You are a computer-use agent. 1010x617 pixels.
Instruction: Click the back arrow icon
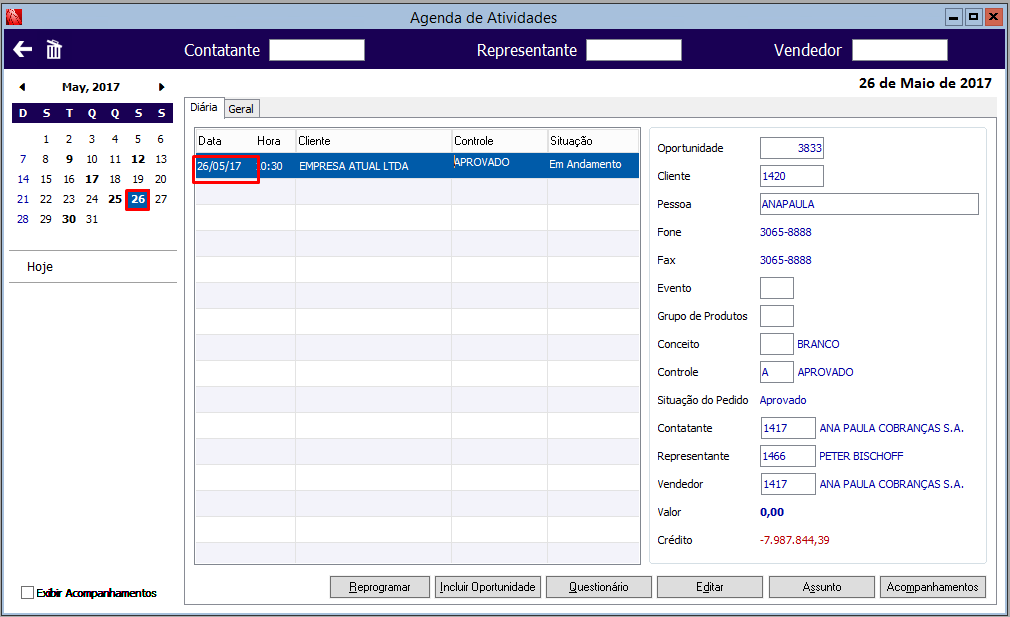point(23,49)
